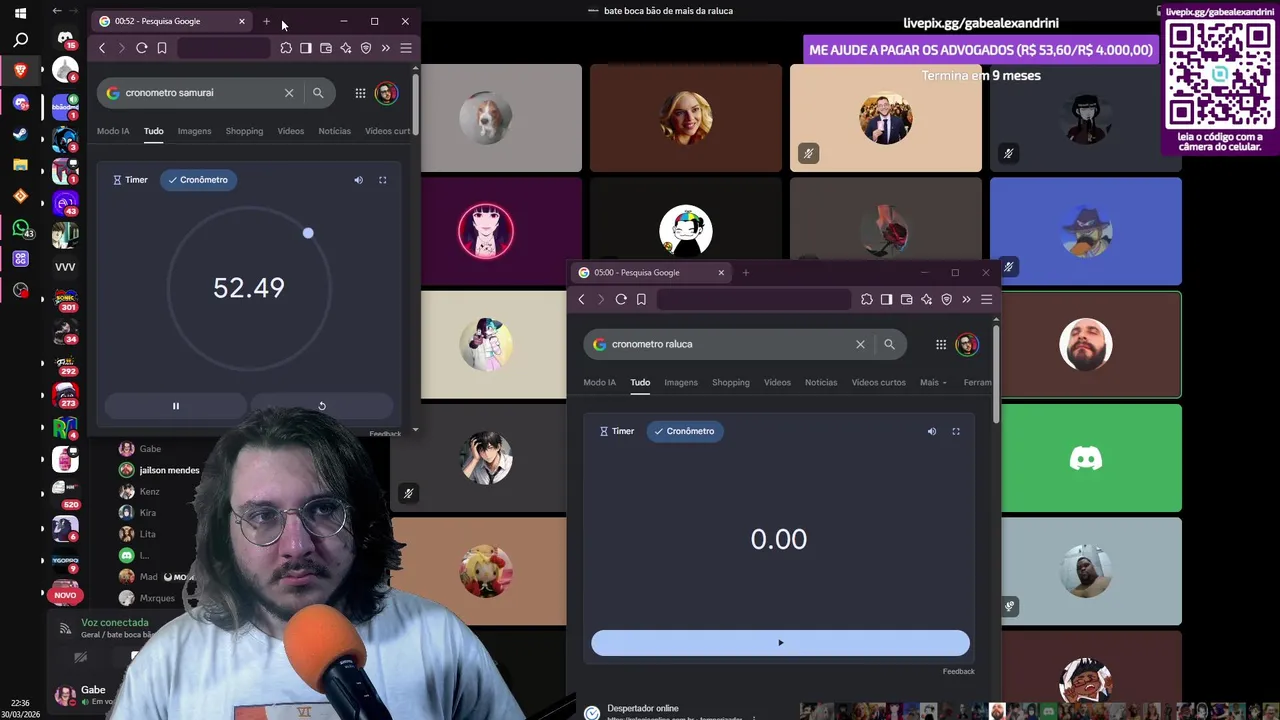Clear the 'cronometro raluca' search text
1280x720 pixels.
(x=860, y=344)
